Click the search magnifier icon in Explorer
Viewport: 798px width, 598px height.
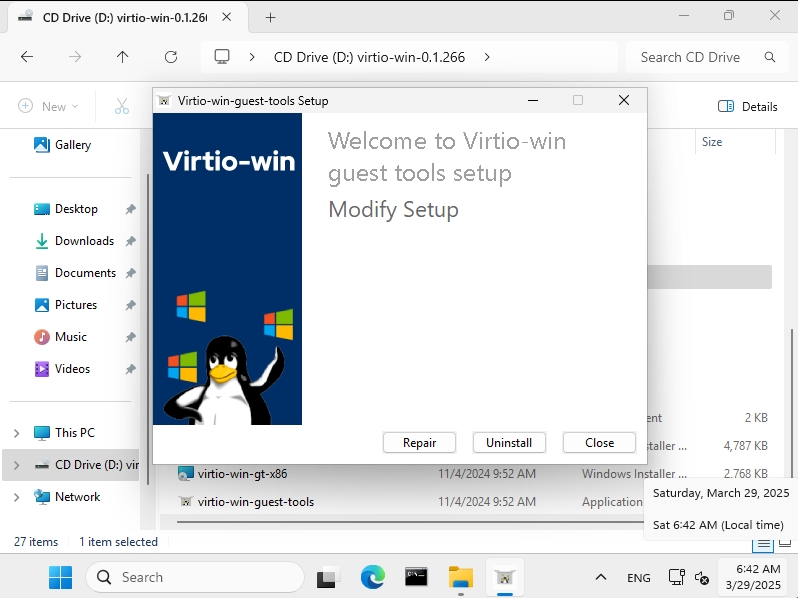tap(770, 57)
